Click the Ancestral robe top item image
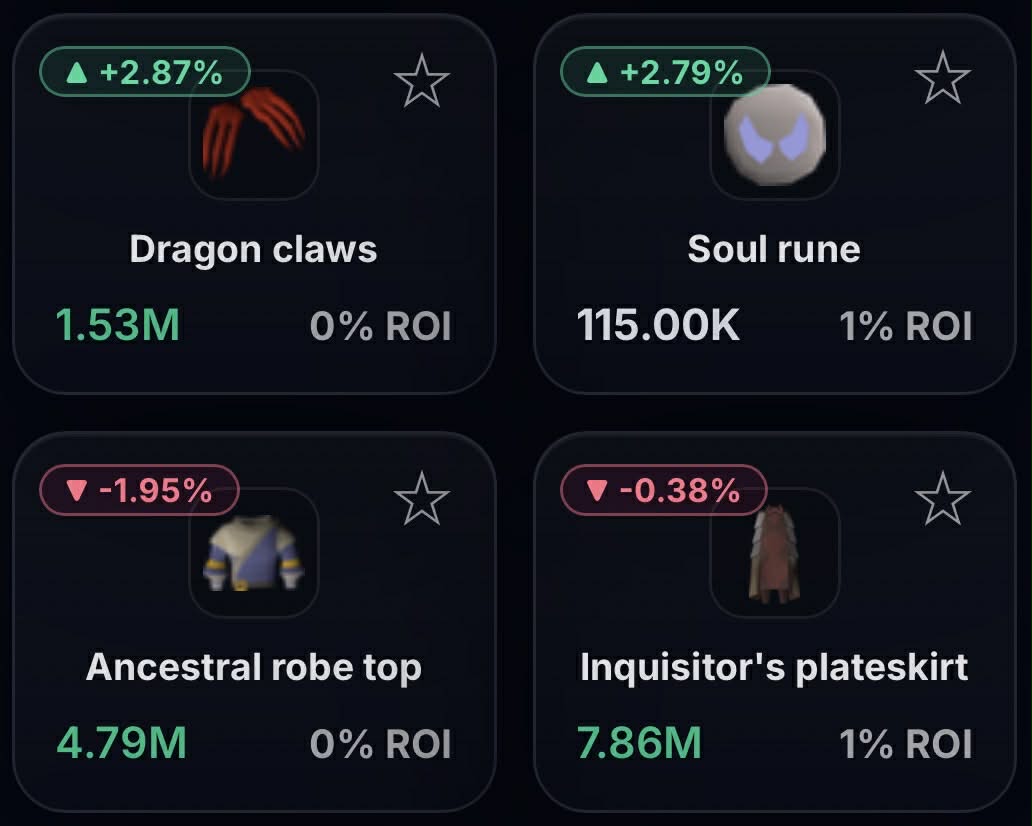The image size is (1032, 826). coord(254,553)
